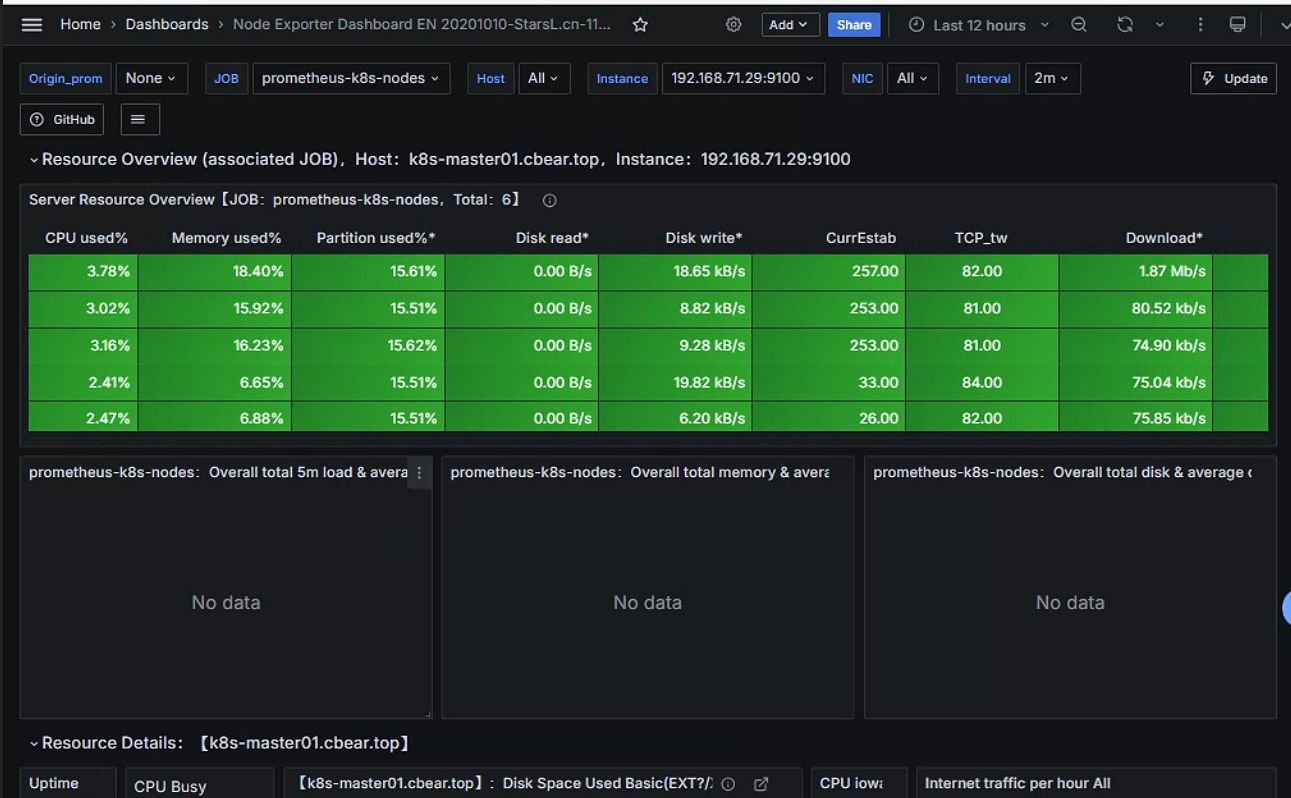Click the Share button
The height and width of the screenshot is (798, 1291).
854,25
